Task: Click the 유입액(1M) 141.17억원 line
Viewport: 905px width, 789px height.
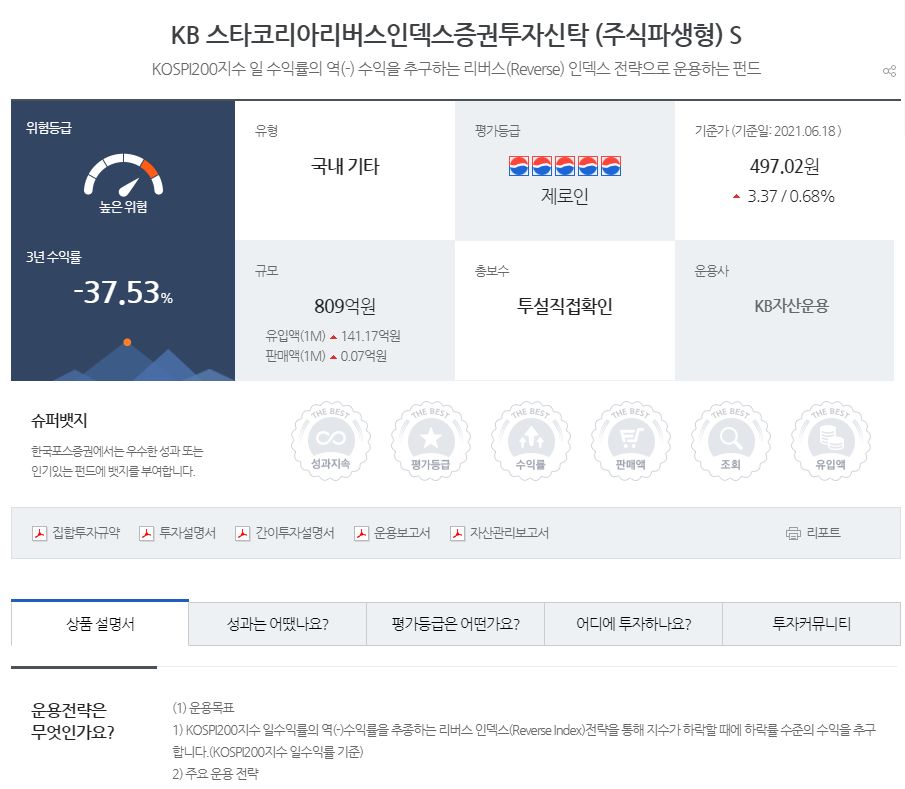Action: coord(333,336)
